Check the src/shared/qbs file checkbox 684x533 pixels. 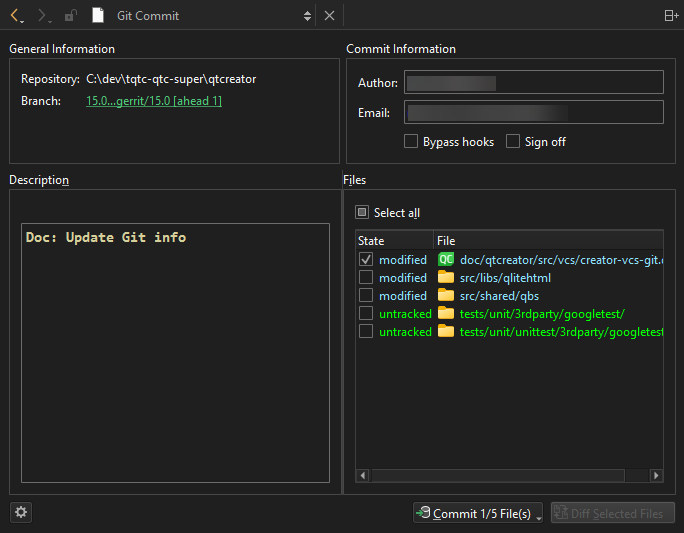pyautogui.click(x=366, y=296)
